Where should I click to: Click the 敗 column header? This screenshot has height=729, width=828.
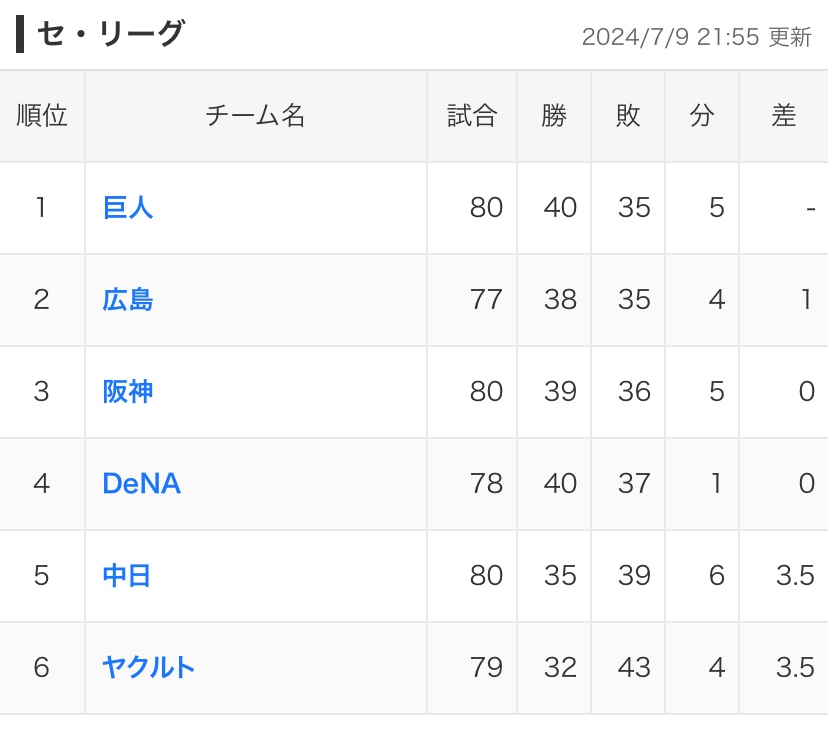(628, 116)
